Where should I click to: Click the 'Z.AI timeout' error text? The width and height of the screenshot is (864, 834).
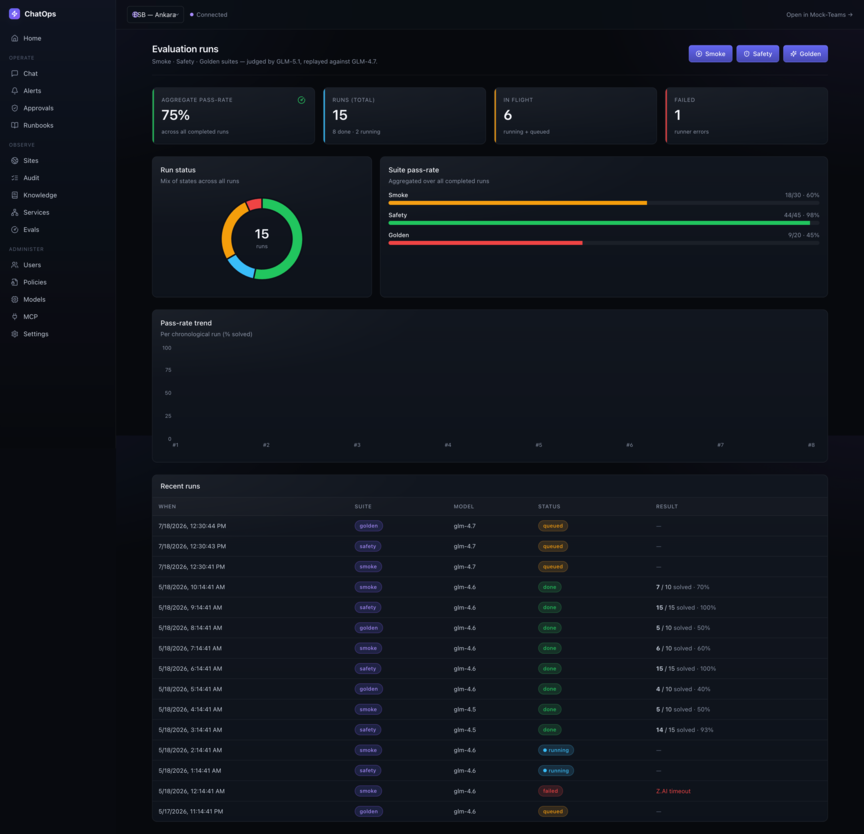(x=673, y=790)
